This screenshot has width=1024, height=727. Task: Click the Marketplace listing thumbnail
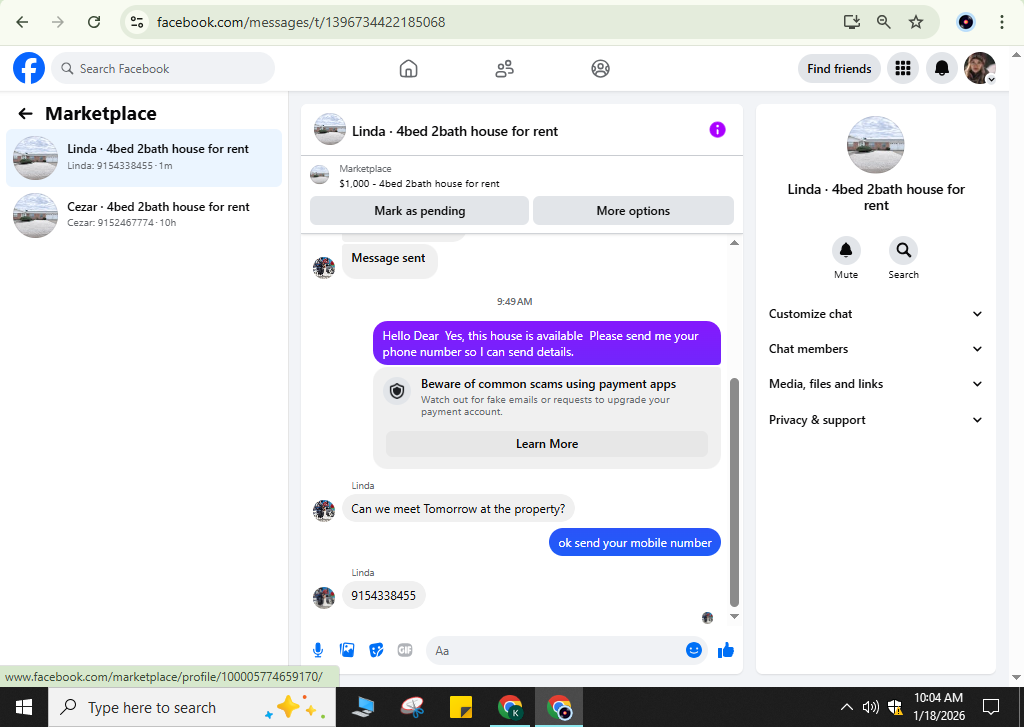(319, 174)
